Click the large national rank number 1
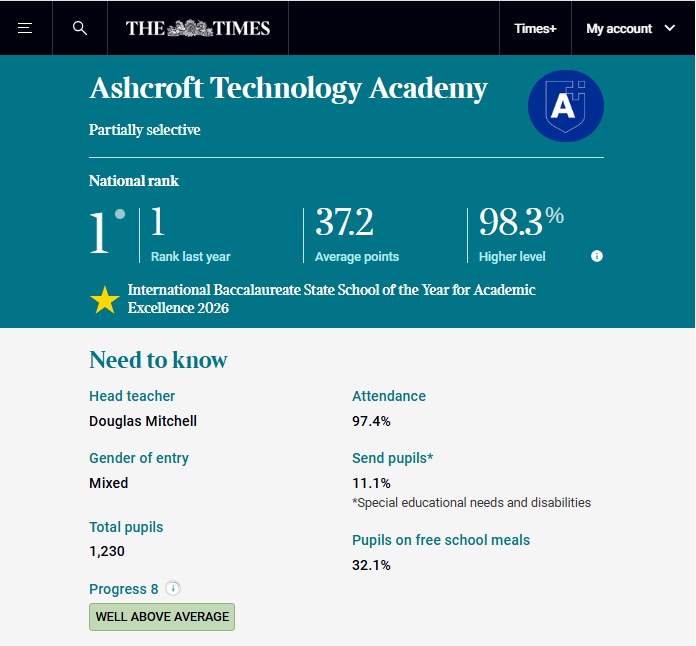696x646 pixels. (100, 232)
